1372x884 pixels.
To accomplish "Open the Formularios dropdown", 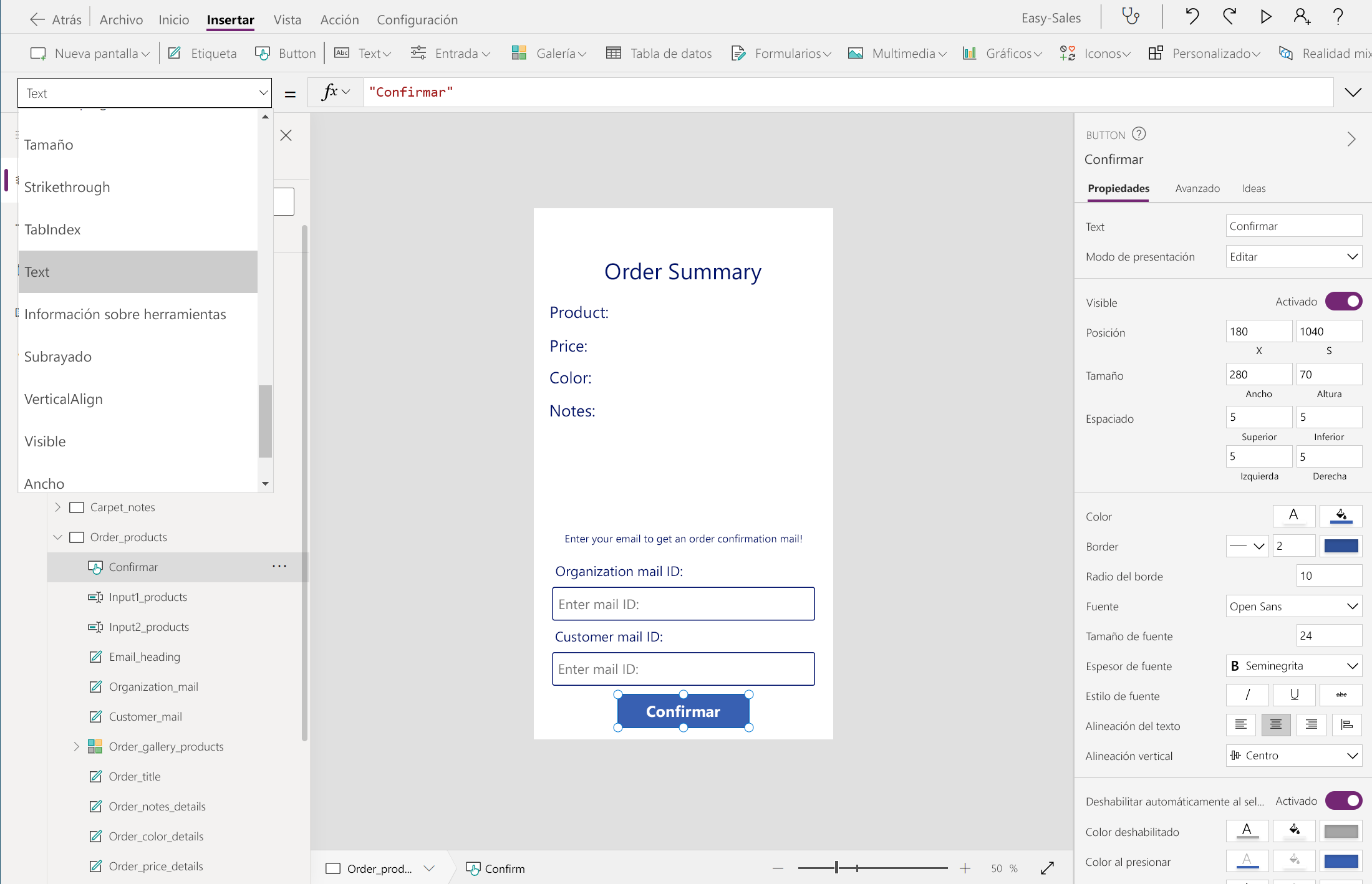I will coord(781,54).
